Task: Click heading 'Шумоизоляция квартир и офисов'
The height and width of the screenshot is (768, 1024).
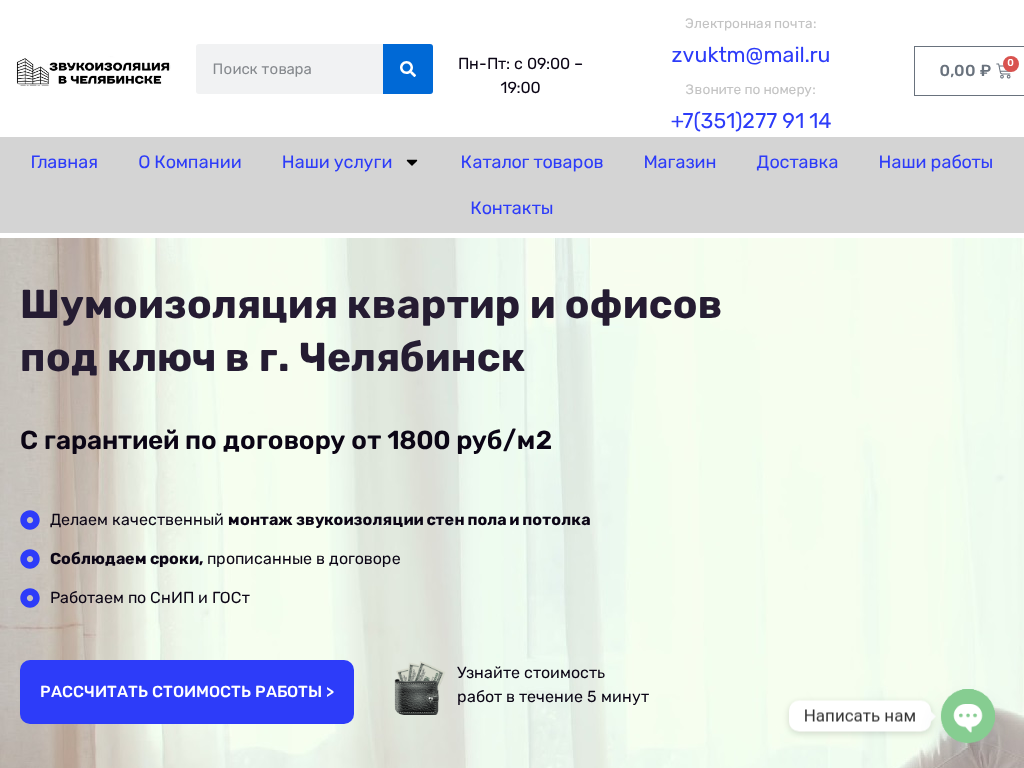Action: pos(370,305)
